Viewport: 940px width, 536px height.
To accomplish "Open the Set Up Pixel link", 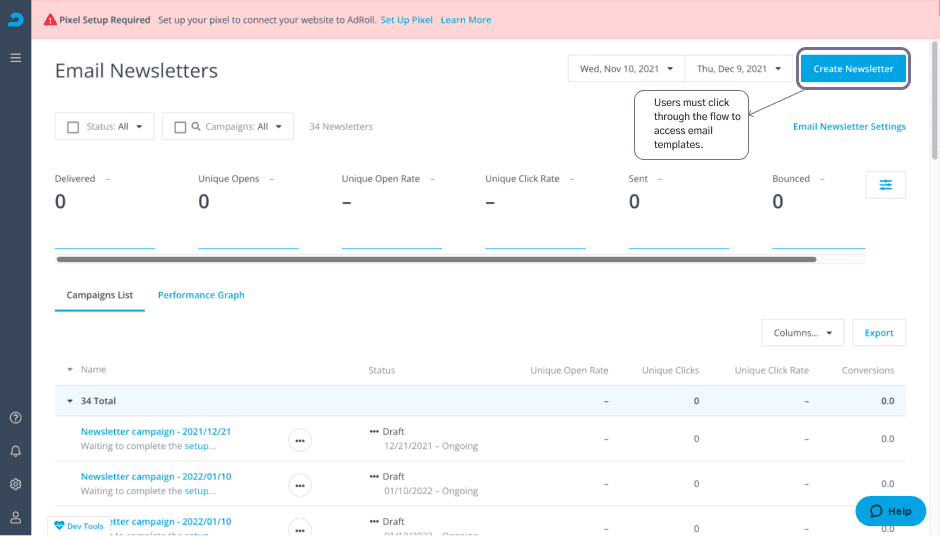I will coord(406,20).
